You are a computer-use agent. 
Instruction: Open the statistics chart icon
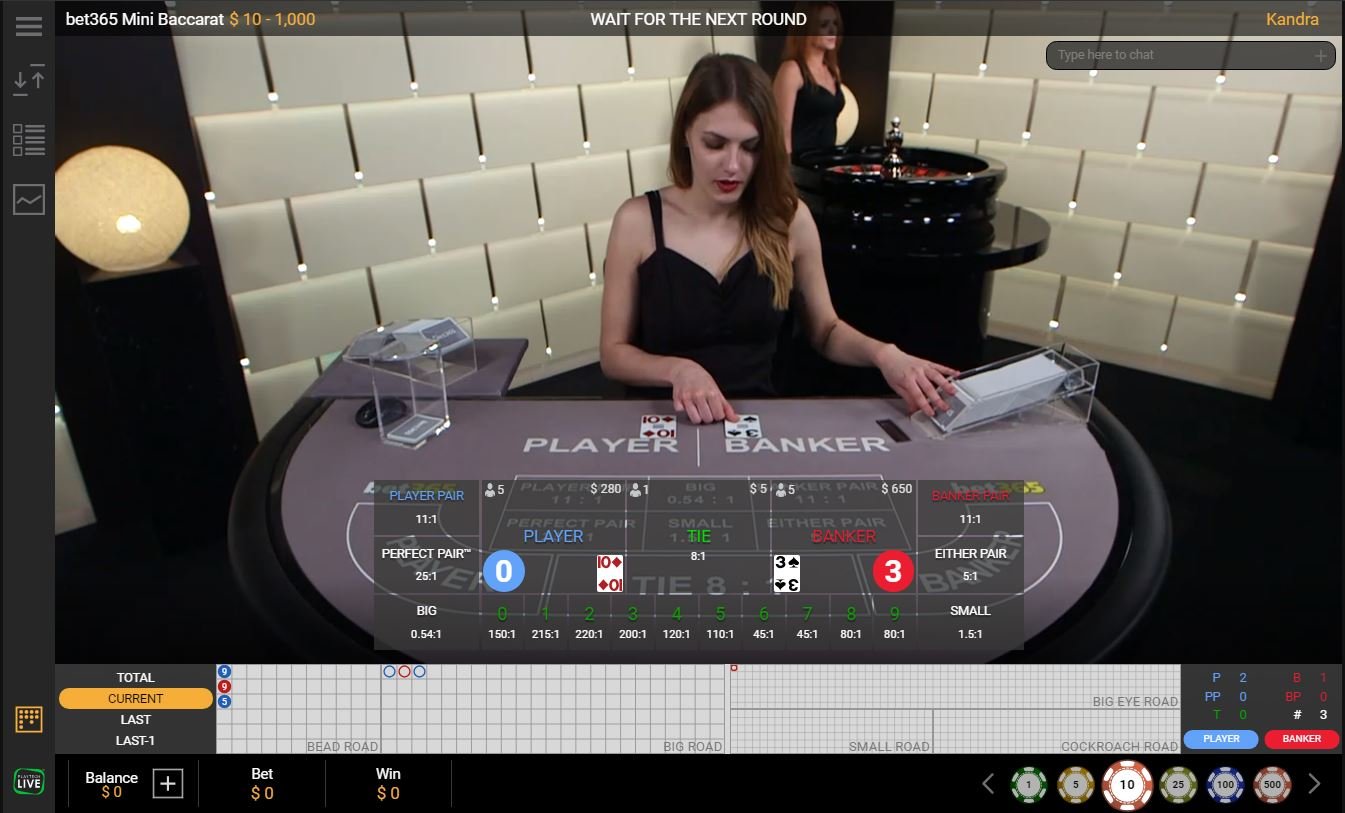(29, 200)
